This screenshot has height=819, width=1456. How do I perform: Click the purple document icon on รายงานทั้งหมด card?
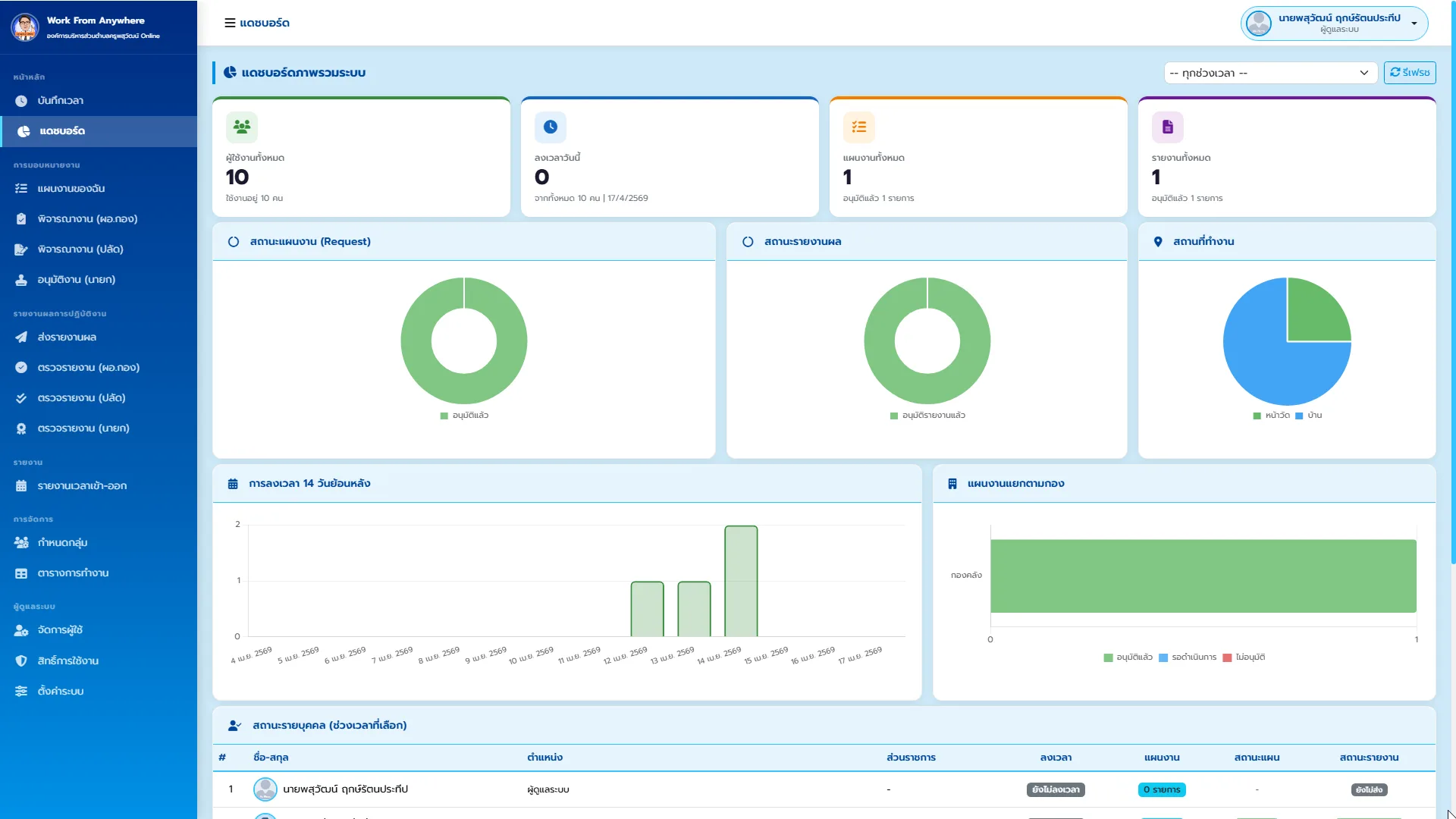point(1168,127)
